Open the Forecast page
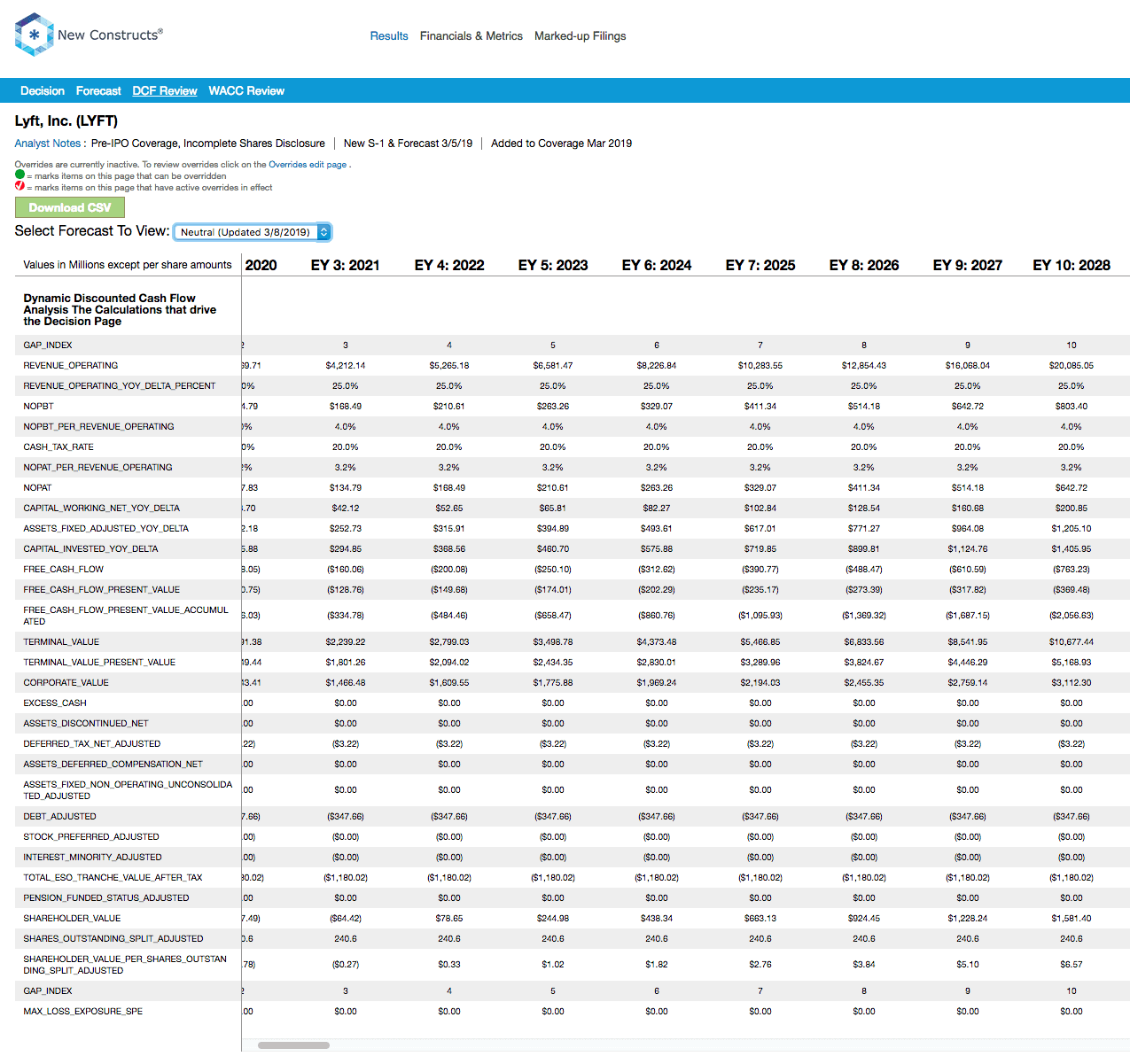The image size is (1130, 1064). click(x=98, y=91)
